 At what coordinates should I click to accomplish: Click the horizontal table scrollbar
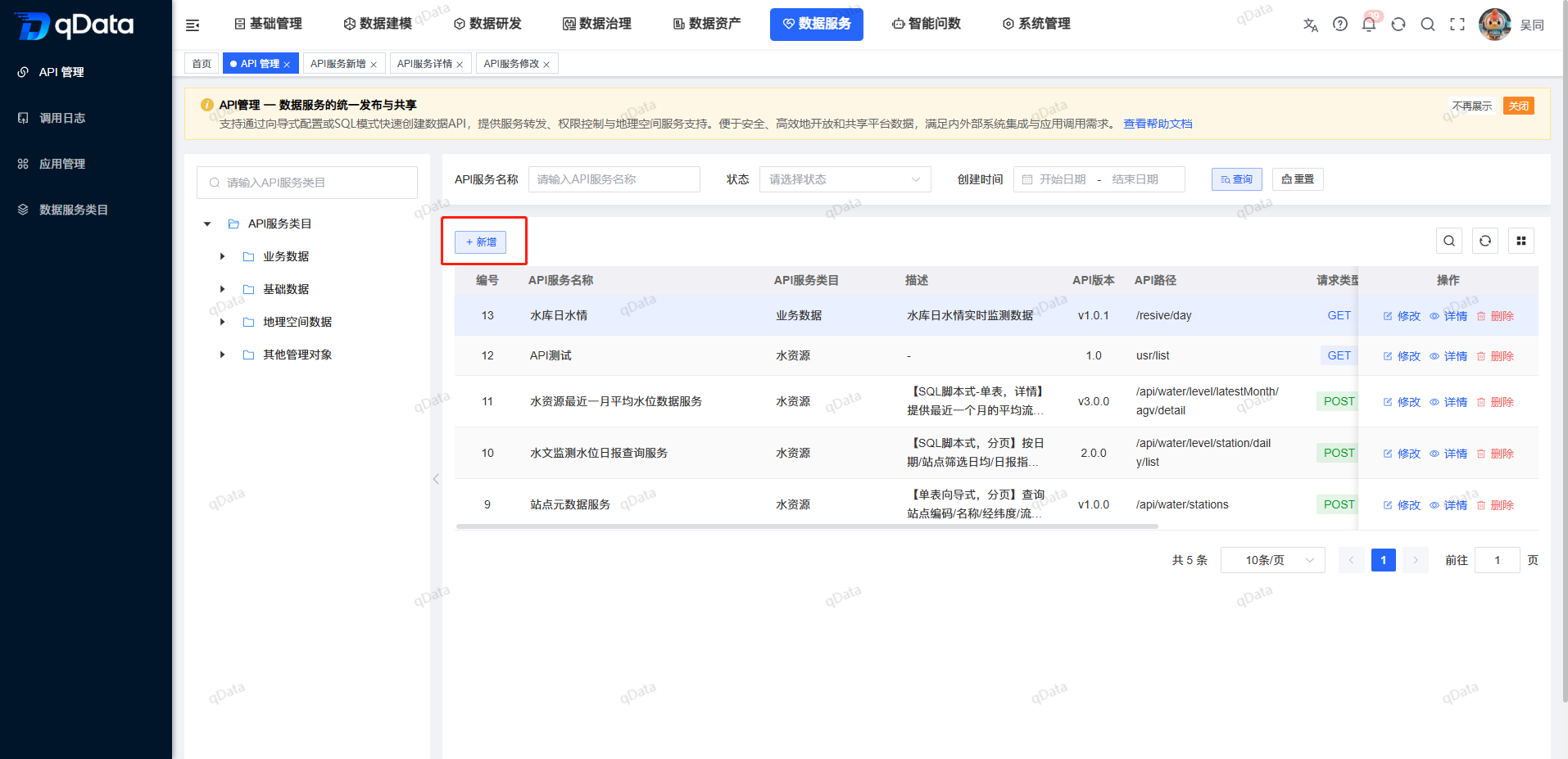pos(807,526)
